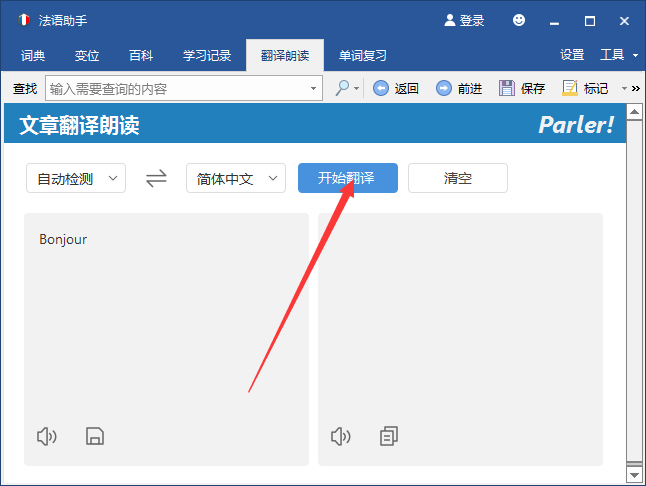Save source text with floppy disk icon
The image size is (646, 486).
[x=95, y=436]
